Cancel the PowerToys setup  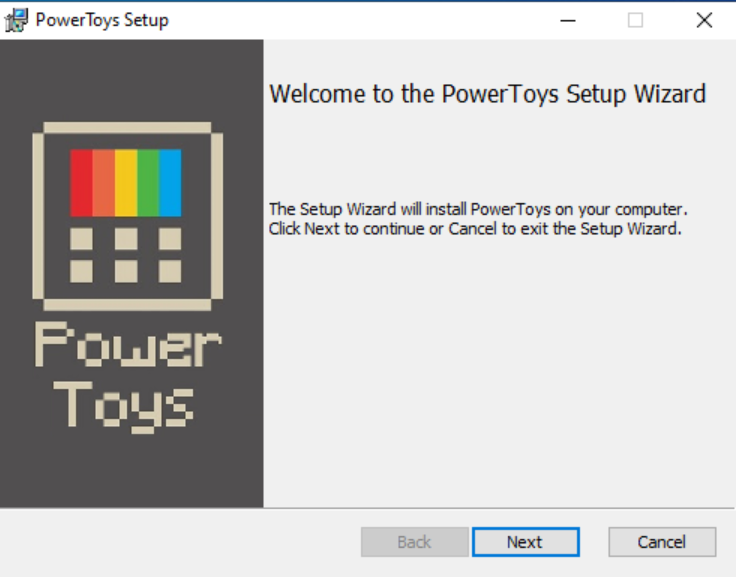pyautogui.click(x=662, y=542)
